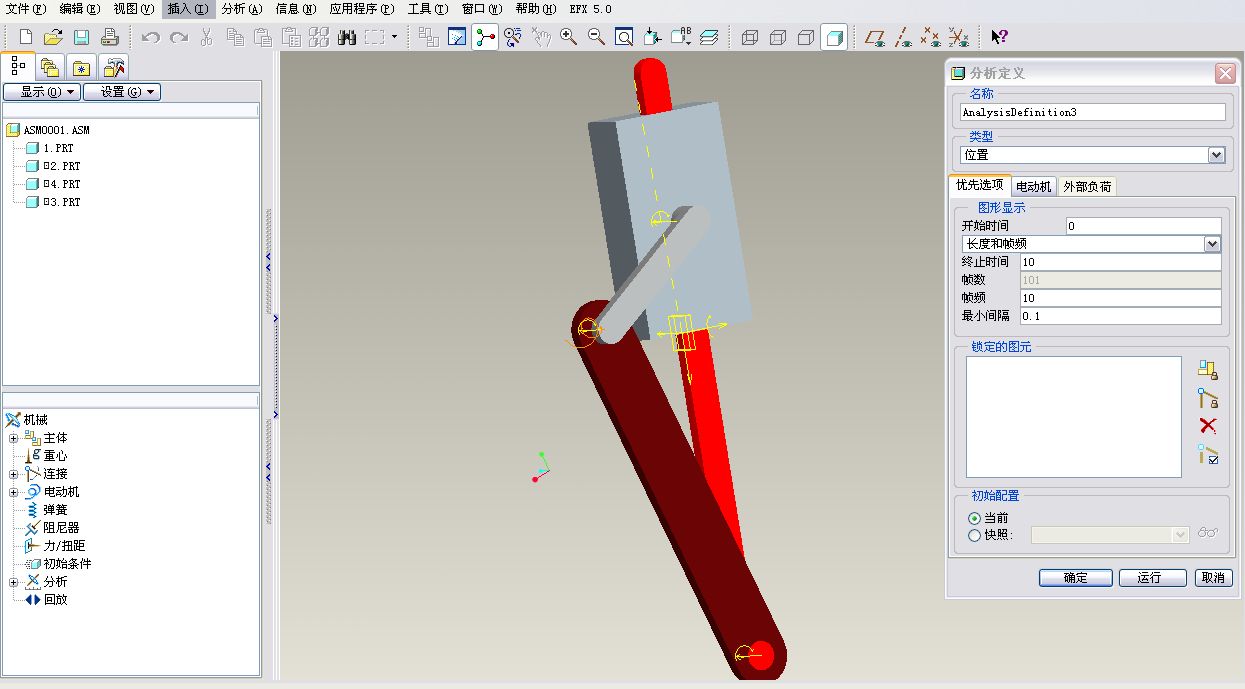The width and height of the screenshot is (1245, 689).
Task: Toggle datum axes display icon
Action: click(x=903, y=38)
